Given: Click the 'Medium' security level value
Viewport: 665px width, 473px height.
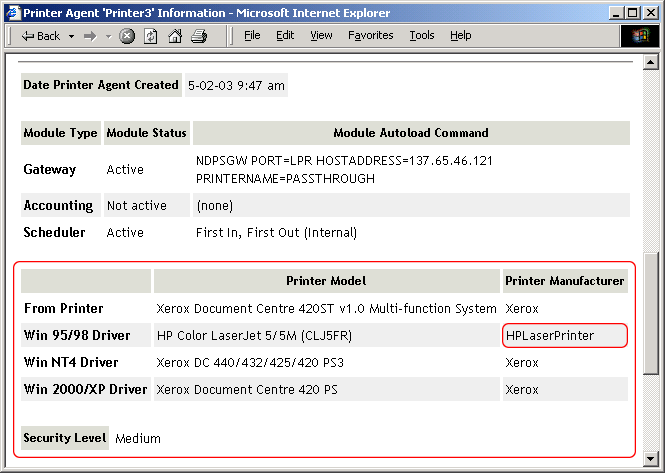Looking at the screenshot, I should click(138, 438).
